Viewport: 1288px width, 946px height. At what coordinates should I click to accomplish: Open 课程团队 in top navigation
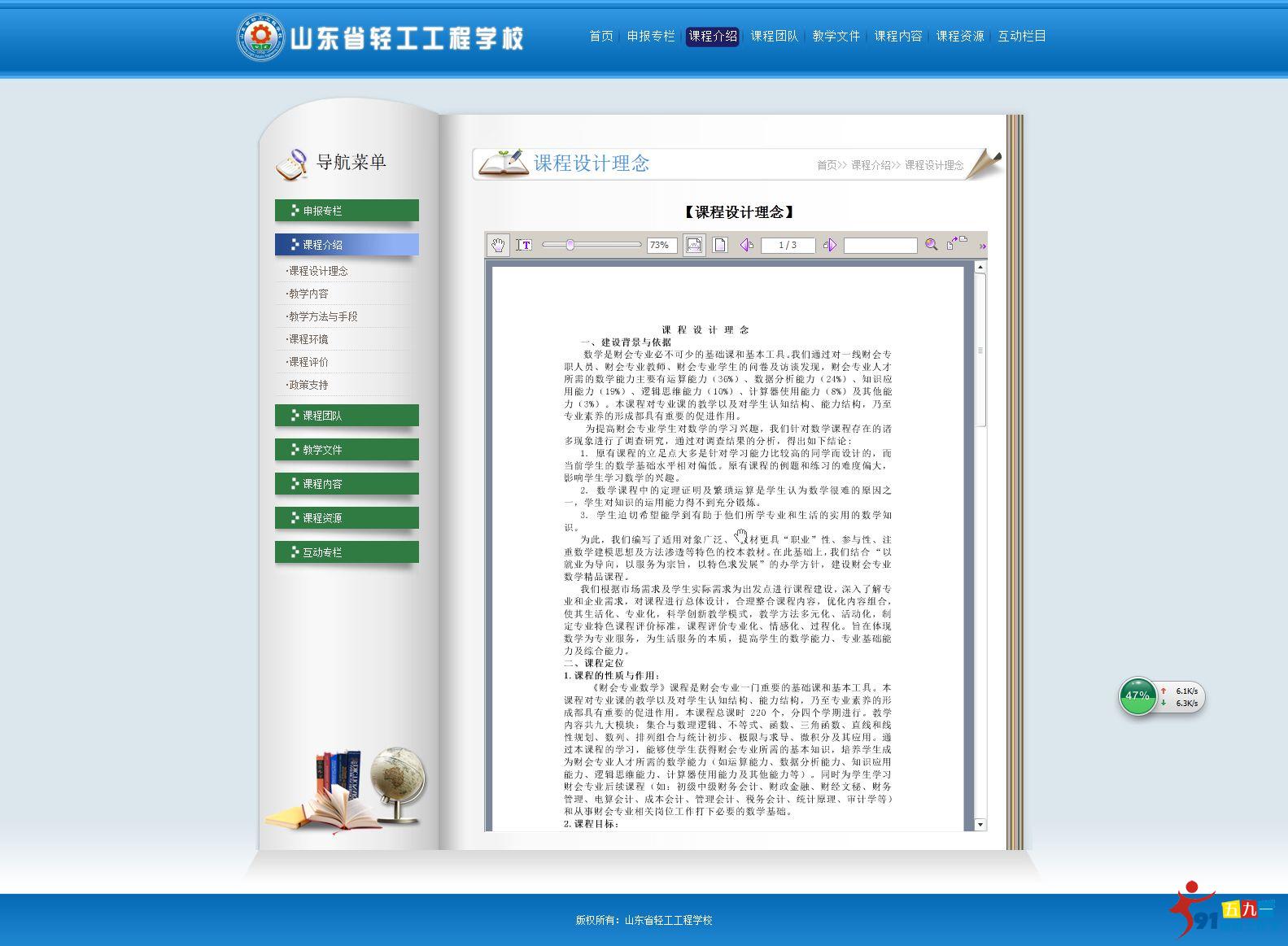pos(774,36)
